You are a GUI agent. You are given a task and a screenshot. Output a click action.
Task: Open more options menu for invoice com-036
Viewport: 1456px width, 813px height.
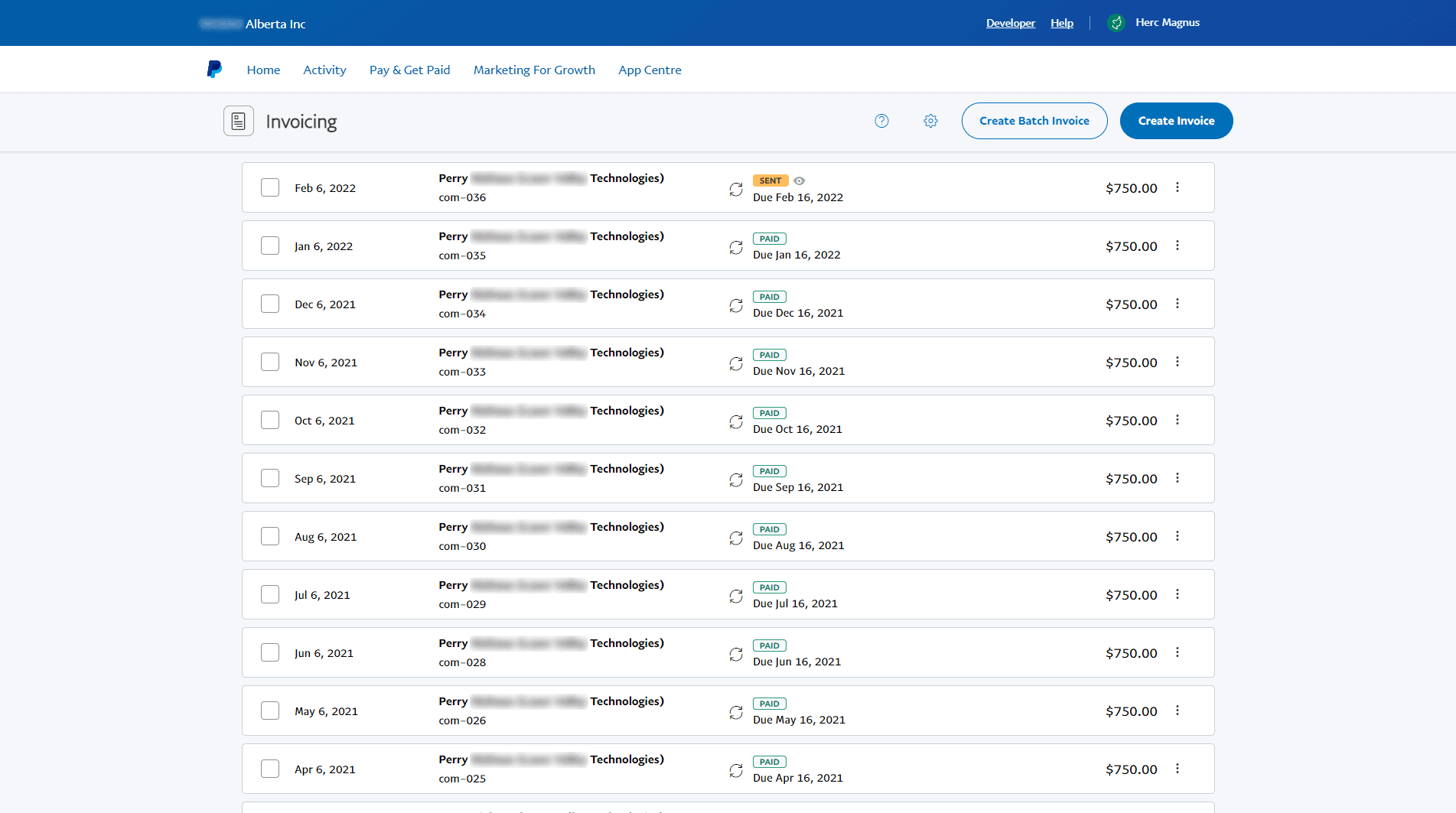1178,187
